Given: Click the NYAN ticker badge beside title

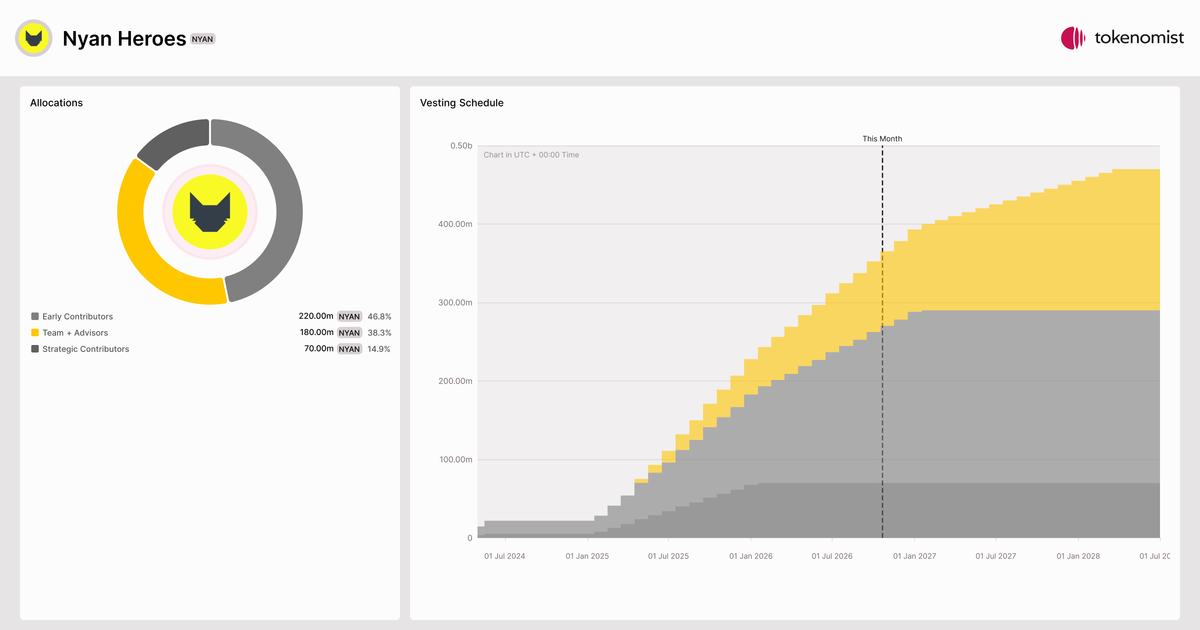Looking at the screenshot, I should pyautogui.click(x=203, y=39).
